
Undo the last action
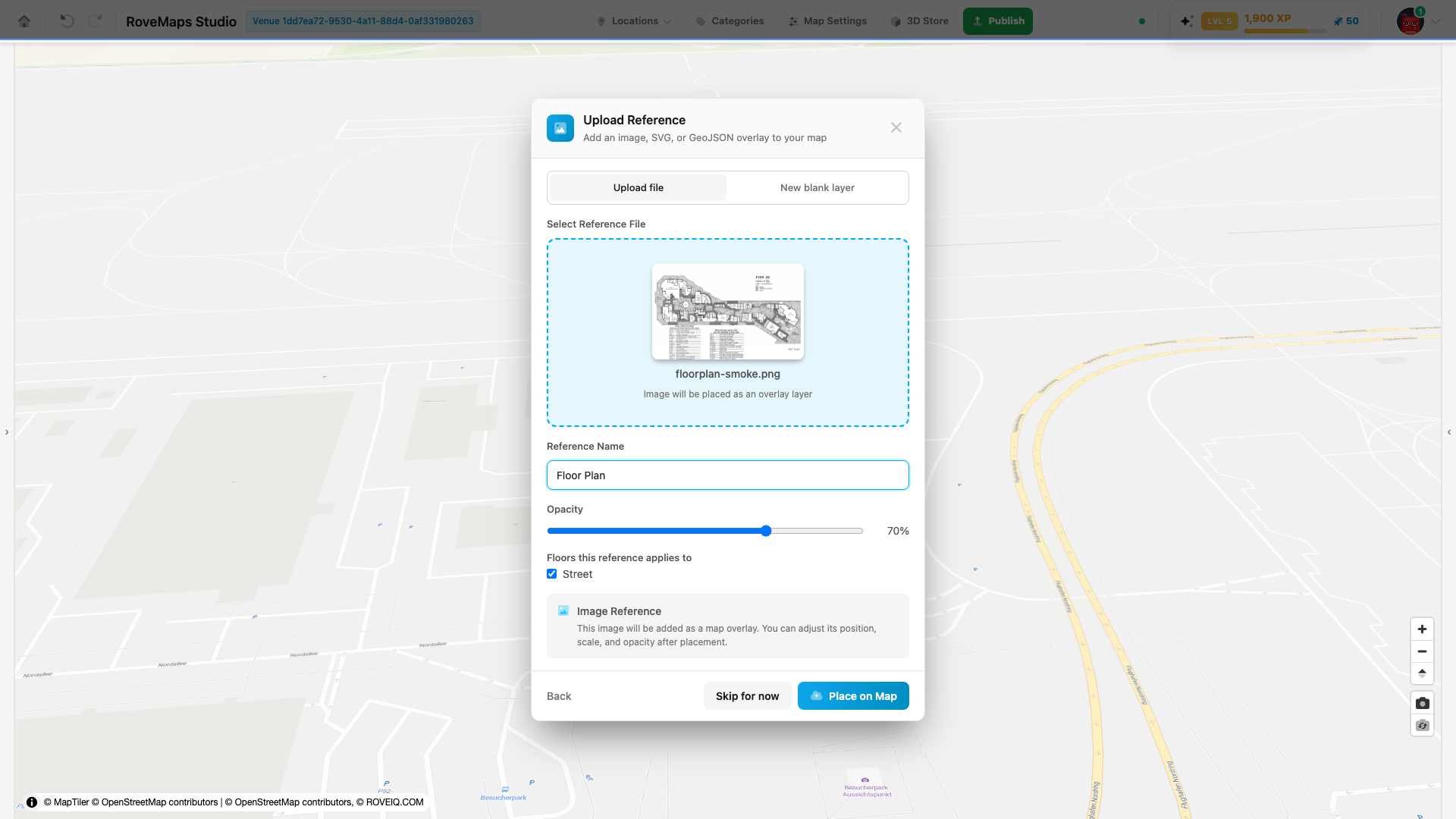click(x=67, y=21)
